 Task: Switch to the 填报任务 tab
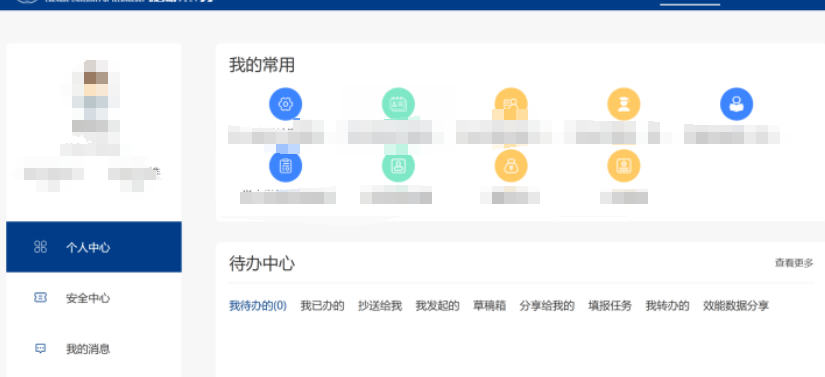(x=610, y=306)
